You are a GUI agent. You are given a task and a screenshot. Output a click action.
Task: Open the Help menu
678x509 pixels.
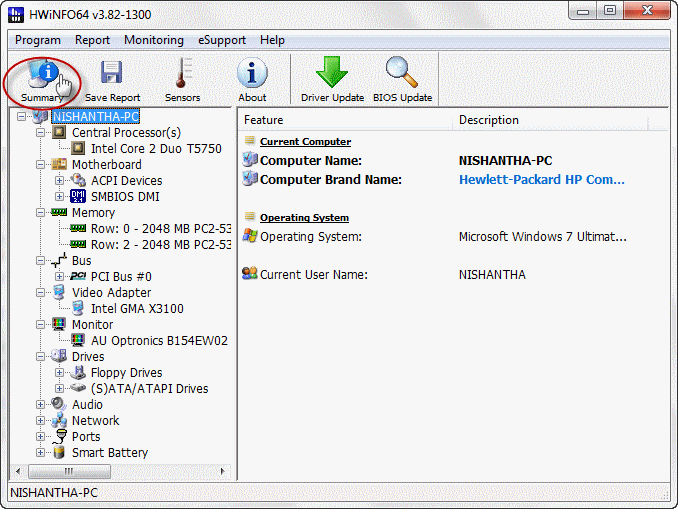[x=272, y=40]
